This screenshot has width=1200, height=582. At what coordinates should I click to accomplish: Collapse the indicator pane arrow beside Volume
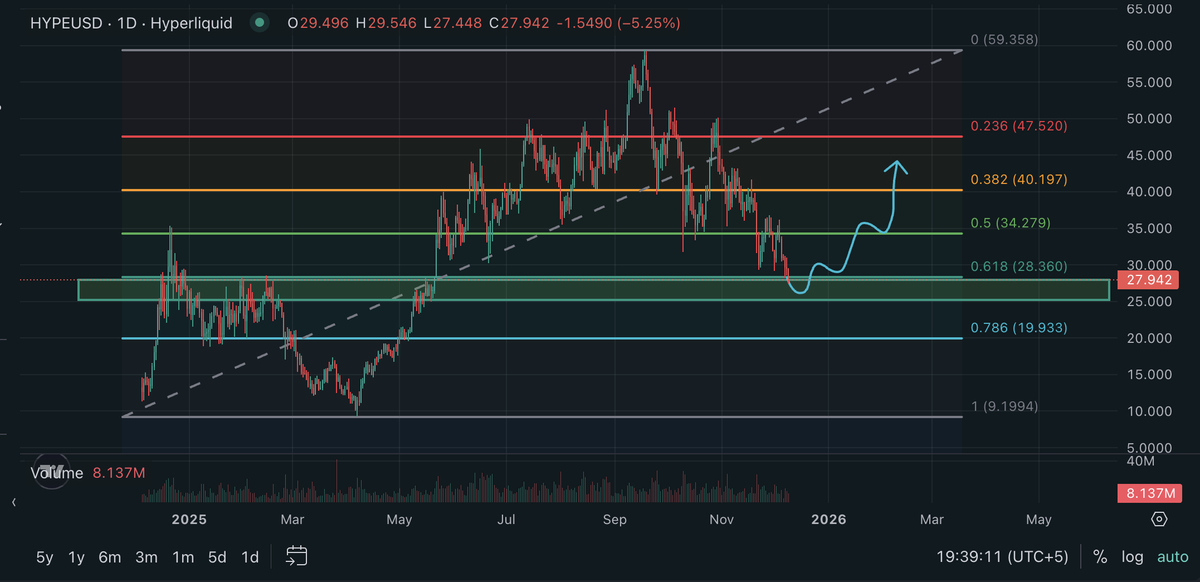pos(14,502)
